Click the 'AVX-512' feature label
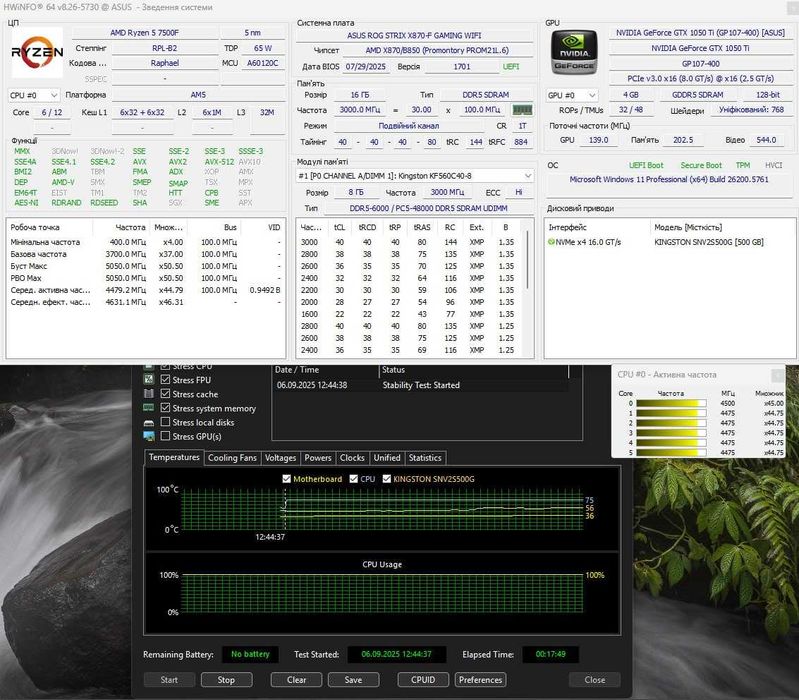This screenshot has width=799, height=700. [x=219, y=161]
